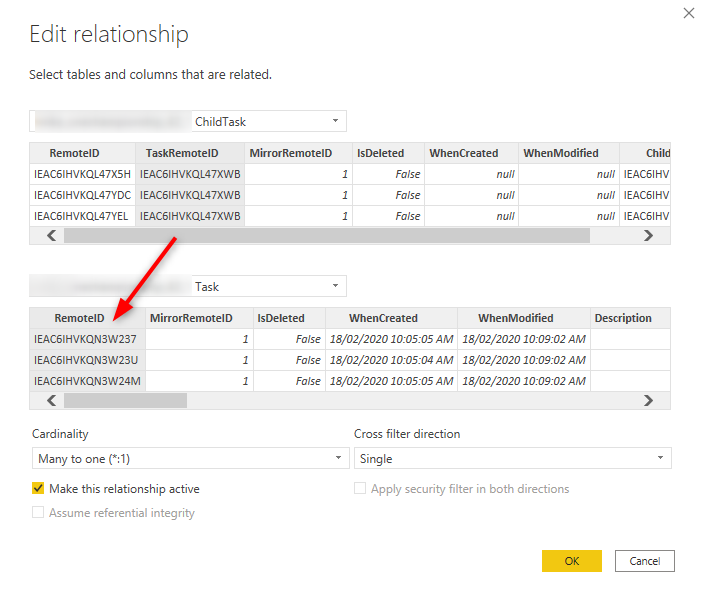Click the Child column header in ChildTask table
The width and height of the screenshot is (705, 601).
[645, 153]
